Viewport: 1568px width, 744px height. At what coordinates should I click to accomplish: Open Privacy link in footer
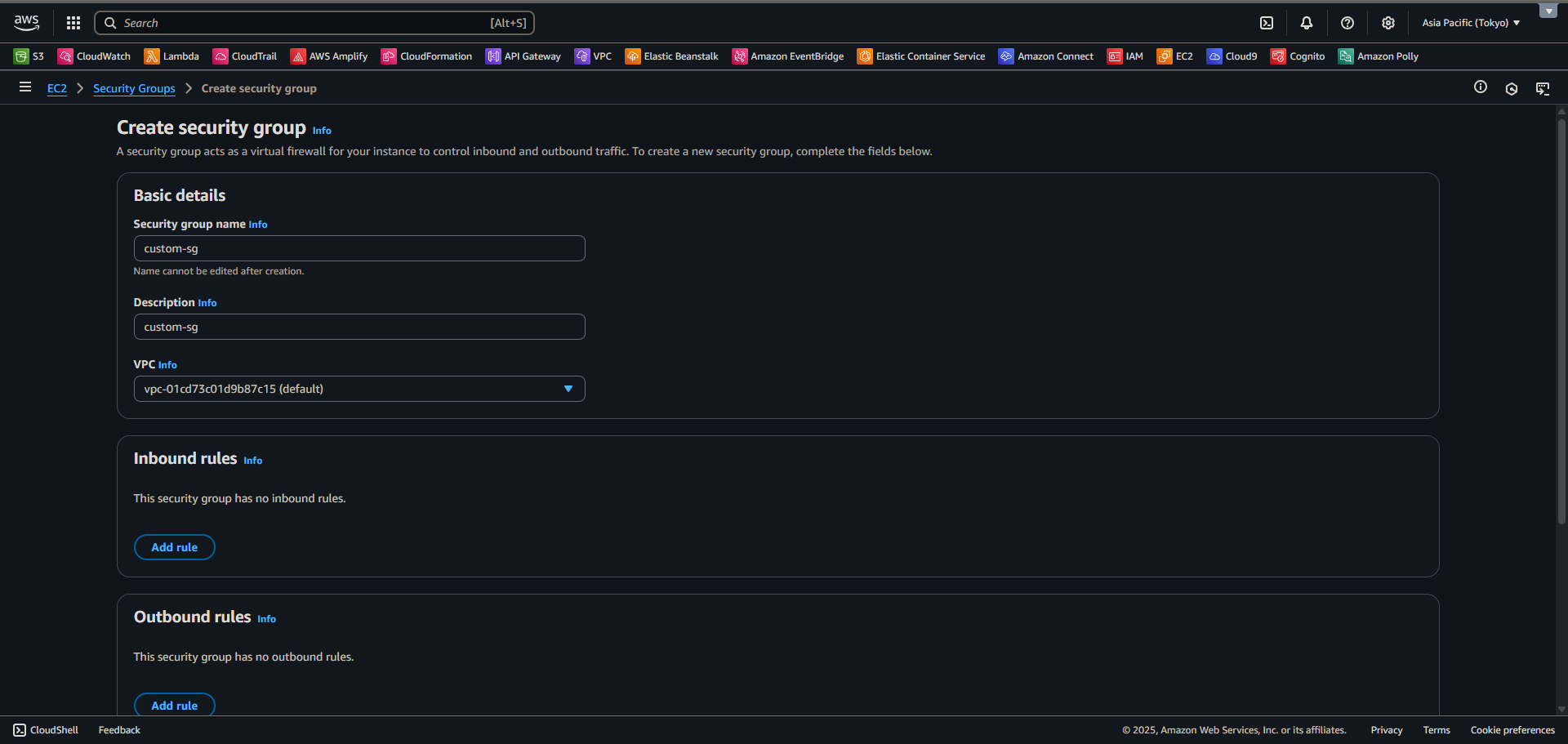click(1387, 730)
